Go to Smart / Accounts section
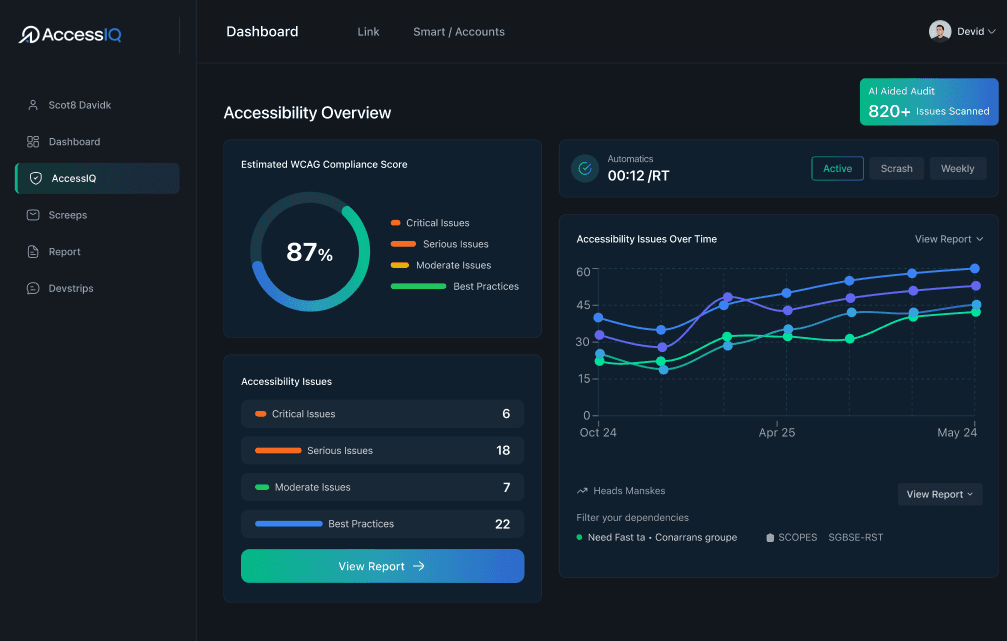The width and height of the screenshot is (1007, 641). pos(459,31)
